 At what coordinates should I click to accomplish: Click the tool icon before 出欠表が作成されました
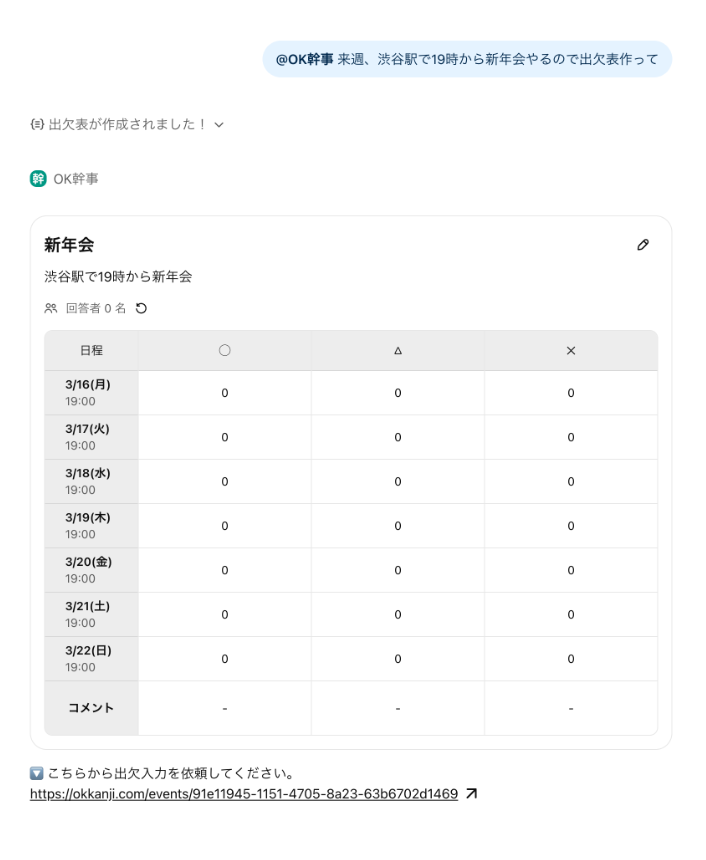point(37,125)
